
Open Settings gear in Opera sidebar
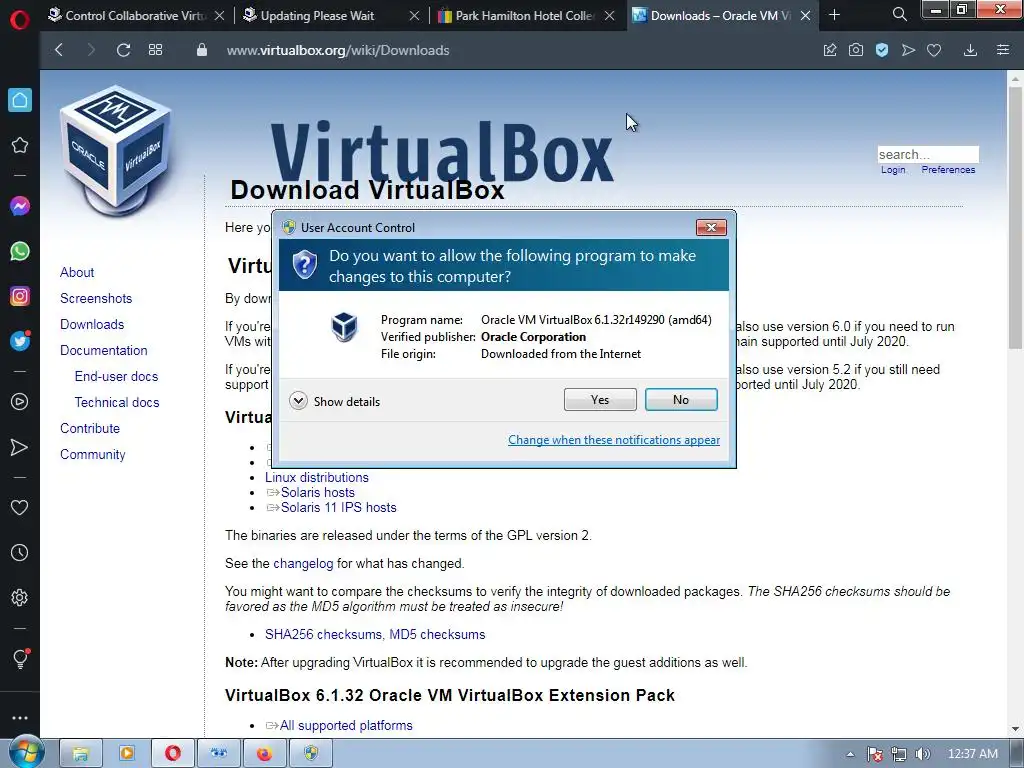pos(20,598)
